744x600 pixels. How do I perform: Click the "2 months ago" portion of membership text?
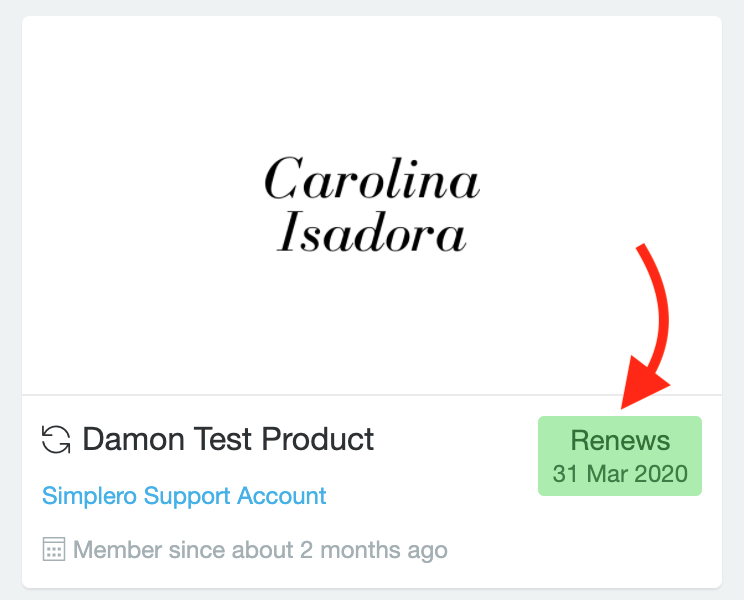374,550
